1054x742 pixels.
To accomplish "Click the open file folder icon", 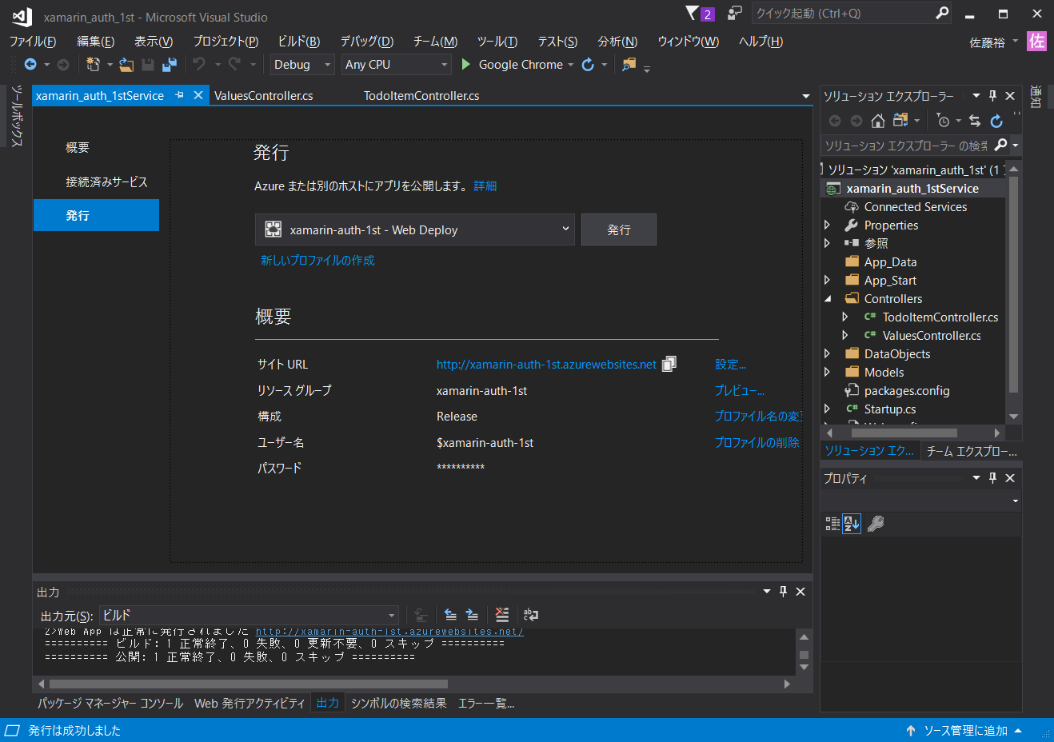I will (126, 65).
